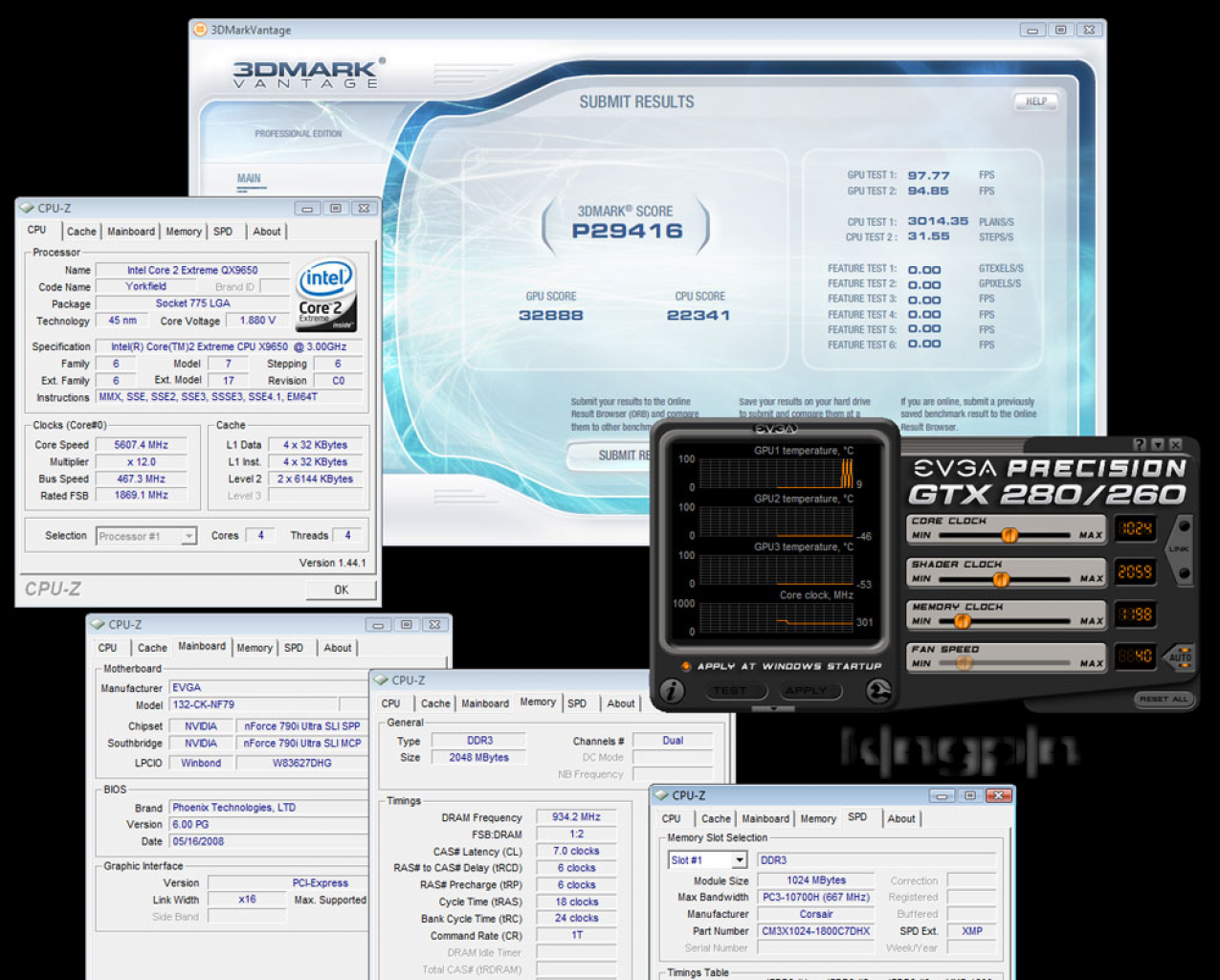Switch to CPU tab in Mainboard CPU-Z window
The width and height of the screenshot is (1220, 980).
pyautogui.click(x=108, y=648)
